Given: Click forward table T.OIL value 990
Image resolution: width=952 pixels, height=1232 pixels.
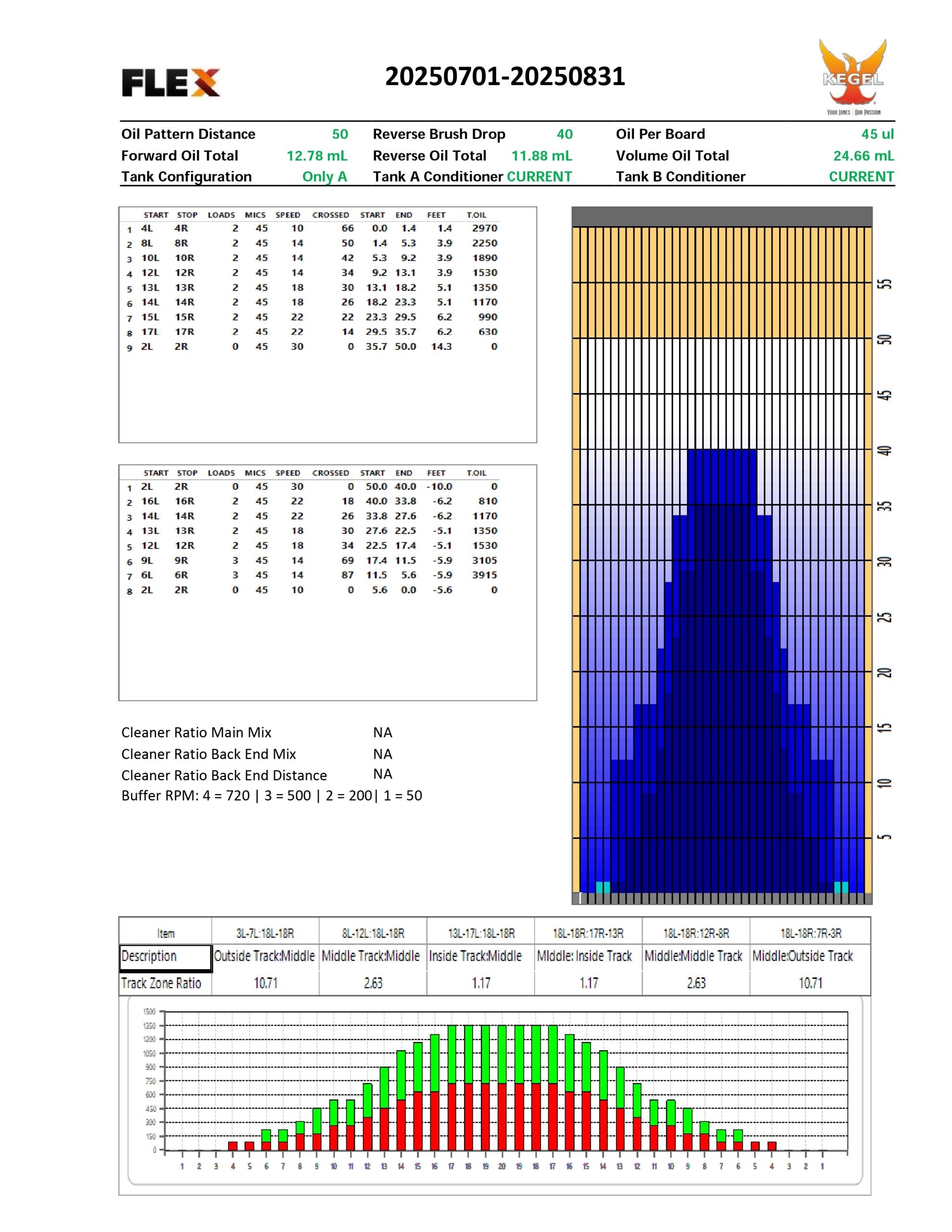Looking at the screenshot, I should 488,317.
